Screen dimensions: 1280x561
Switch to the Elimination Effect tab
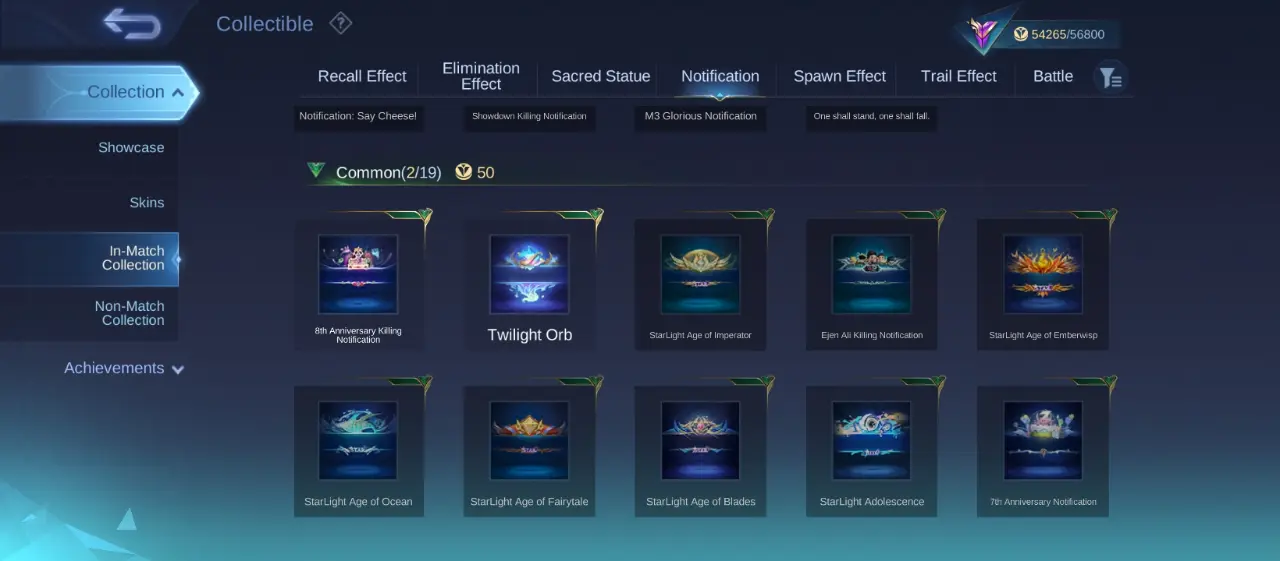481,76
